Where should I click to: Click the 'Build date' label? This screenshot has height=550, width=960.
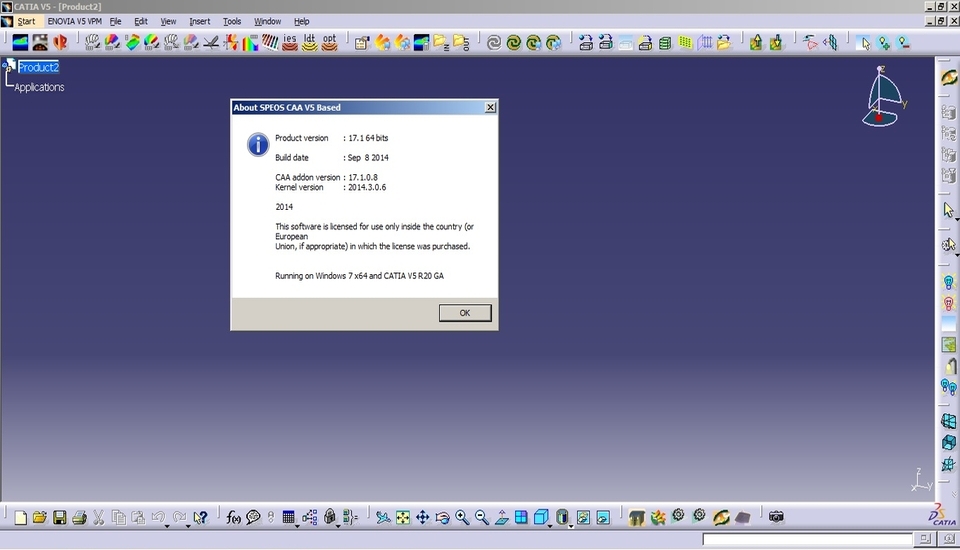pyautogui.click(x=291, y=157)
